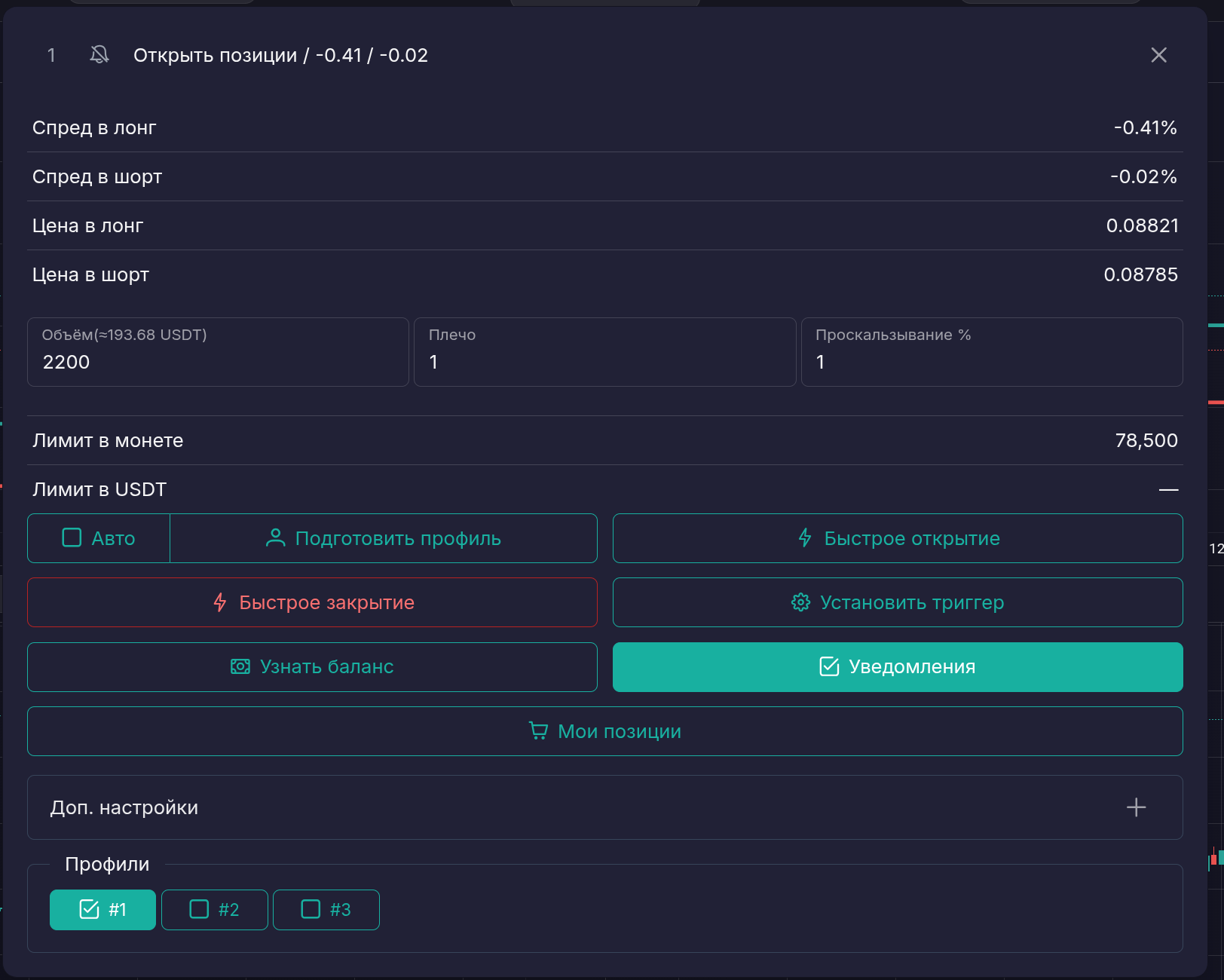
Task: Open Мои позиции
Action: pos(604,731)
